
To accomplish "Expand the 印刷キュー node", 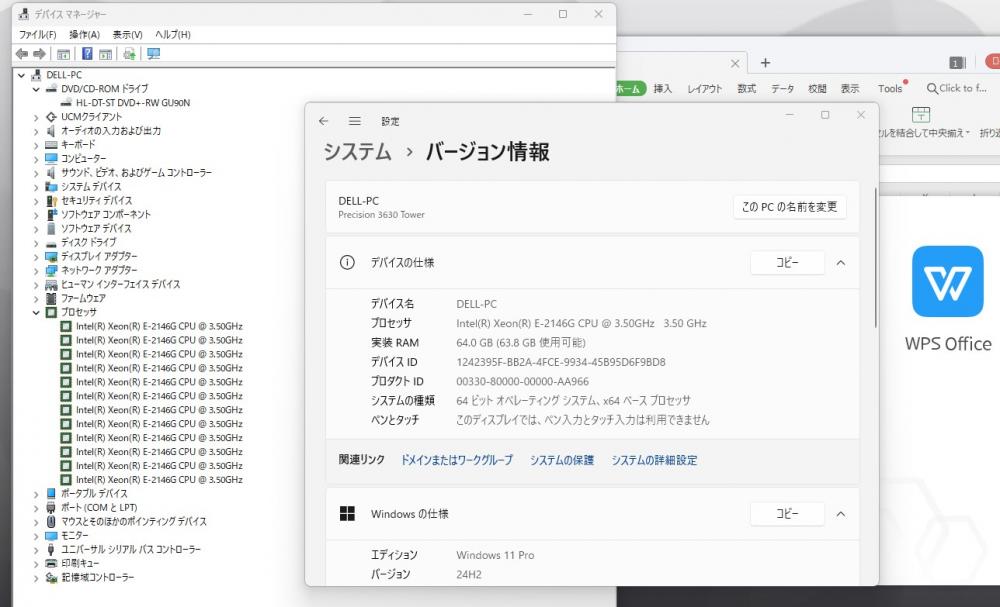I will coord(36,564).
